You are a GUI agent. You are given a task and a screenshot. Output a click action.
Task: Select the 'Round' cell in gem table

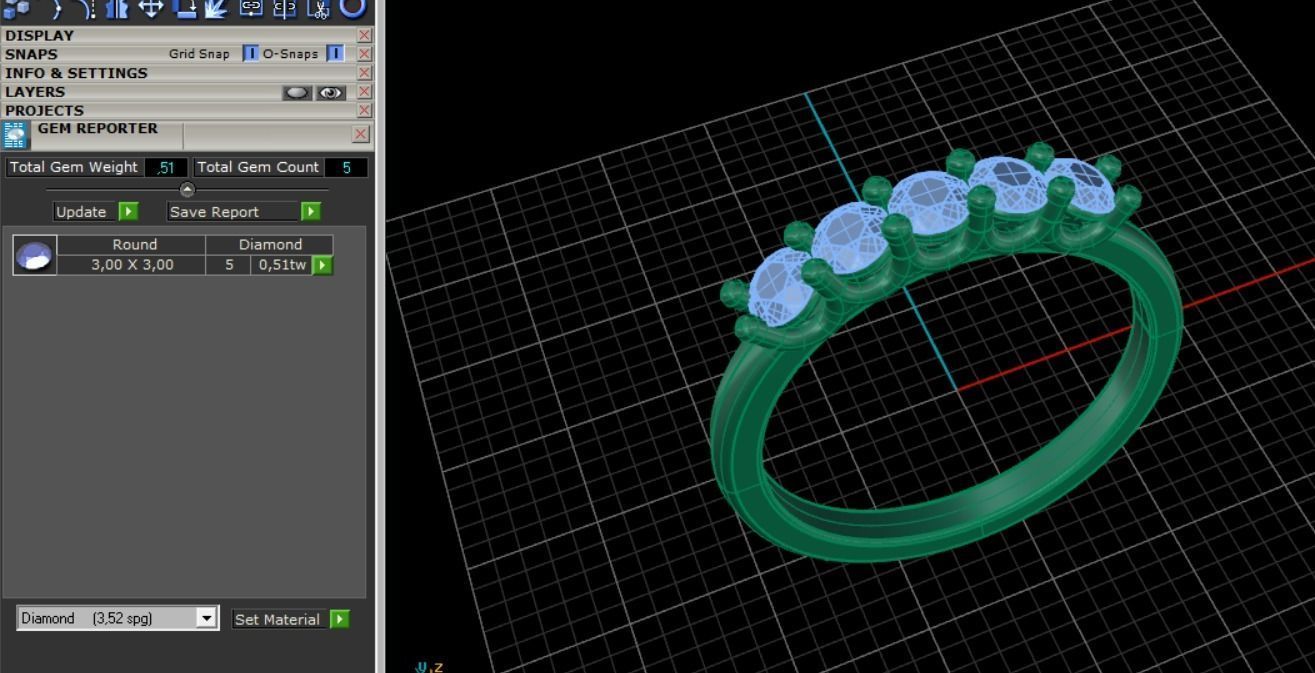pyautogui.click(x=134, y=244)
